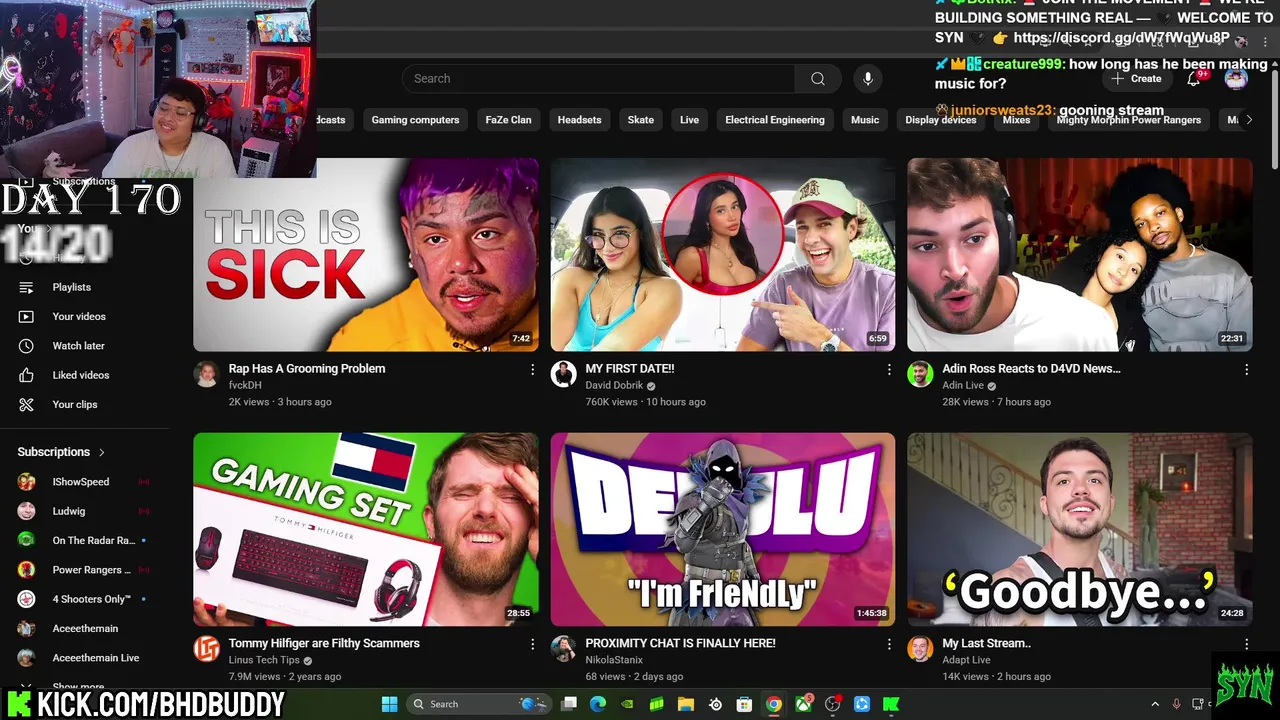Image resolution: width=1280 pixels, height=720 pixels.
Task: Expand the Subscriptions section chevron
Action: (102, 452)
